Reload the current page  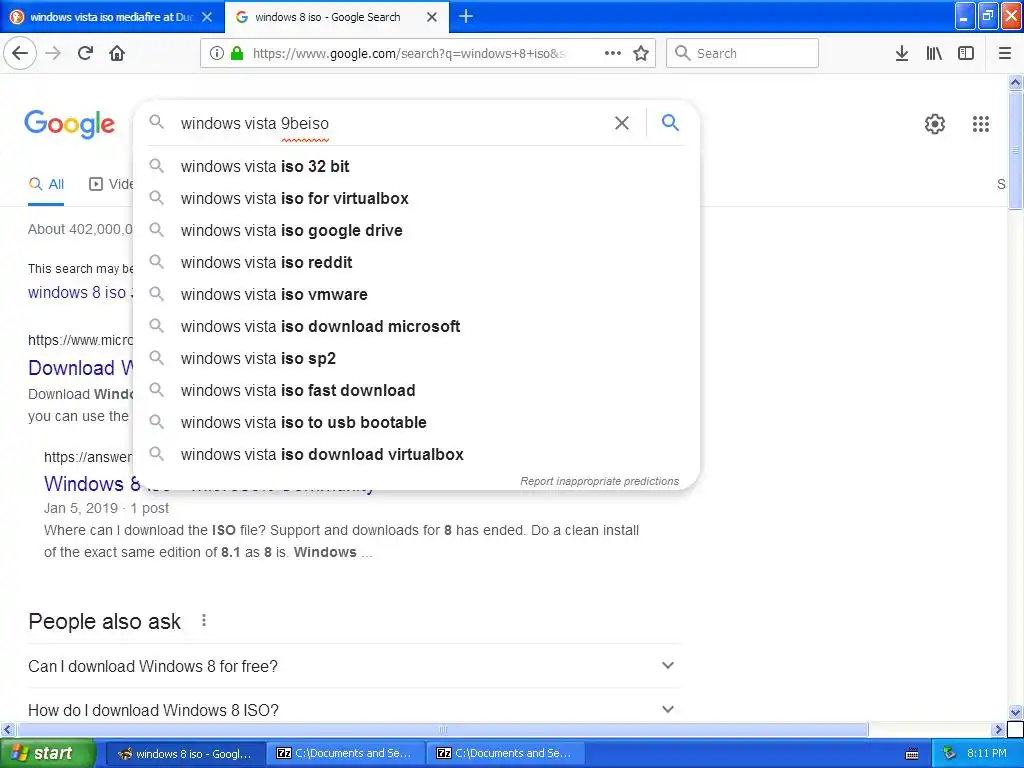pyautogui.click(x=85, y=53)
